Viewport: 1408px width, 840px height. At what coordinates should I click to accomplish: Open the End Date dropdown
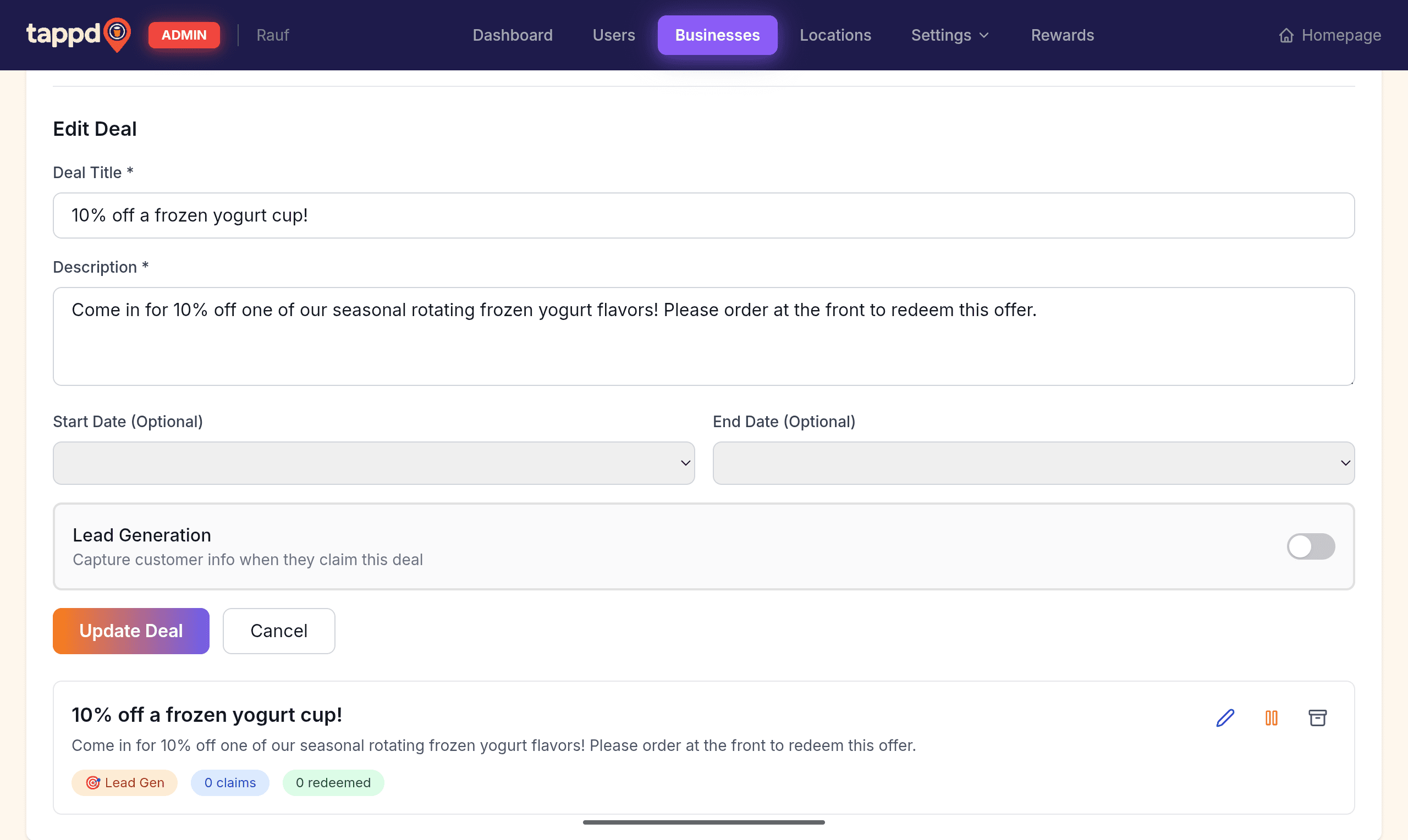[x=1033, y=463]
